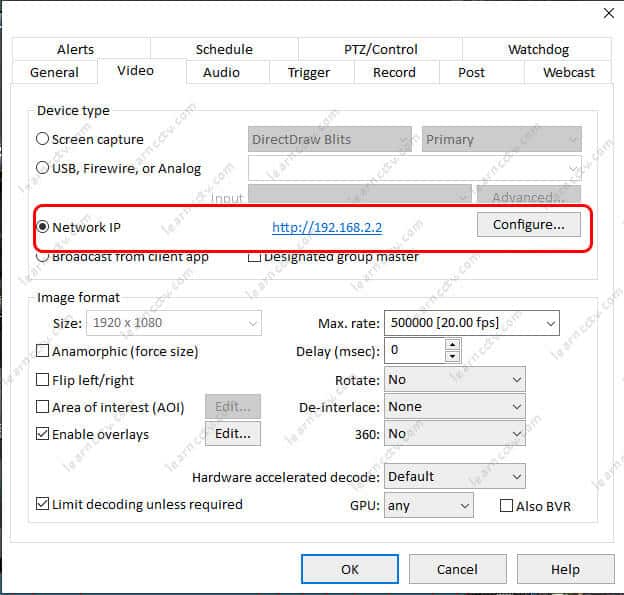Increase the Delay msec stepper value
The width and height of the screenshot is (624, 595).
tap(452, 345)
